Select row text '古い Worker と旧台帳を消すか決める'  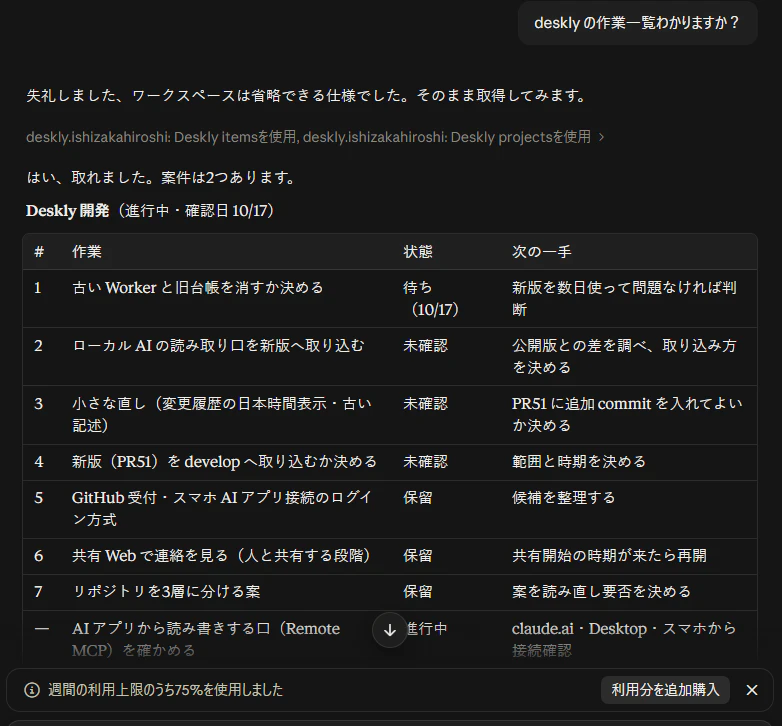pyautogui.click(x=198, y=288)
